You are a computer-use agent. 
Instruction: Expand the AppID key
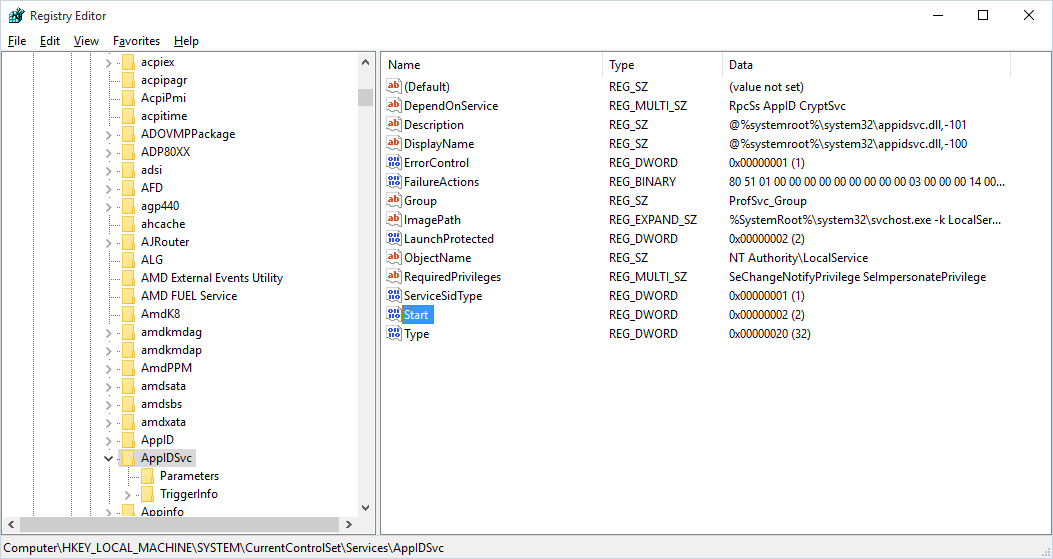(x=109, y=441)
